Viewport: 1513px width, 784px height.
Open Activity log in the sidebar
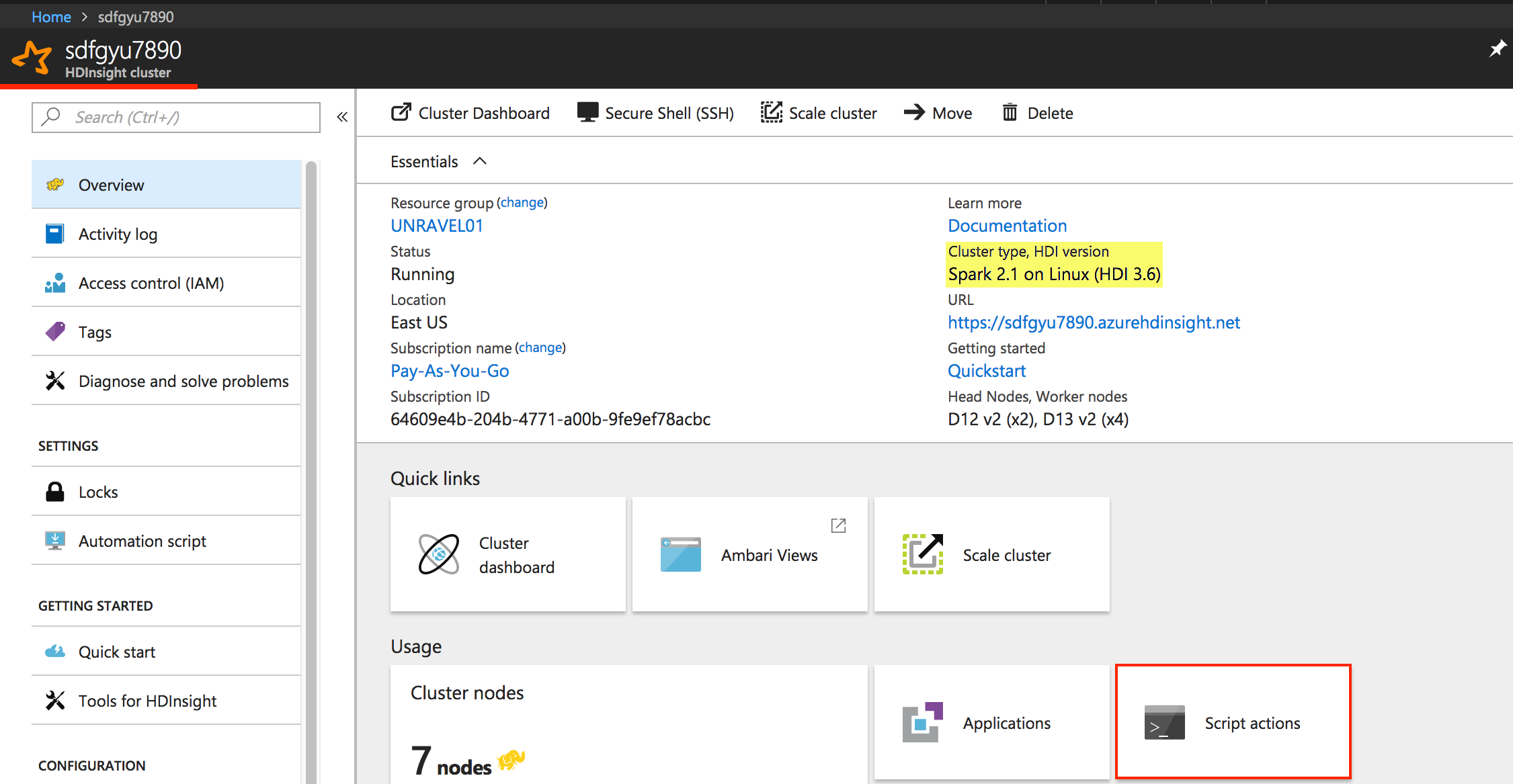tap(166, 234)
